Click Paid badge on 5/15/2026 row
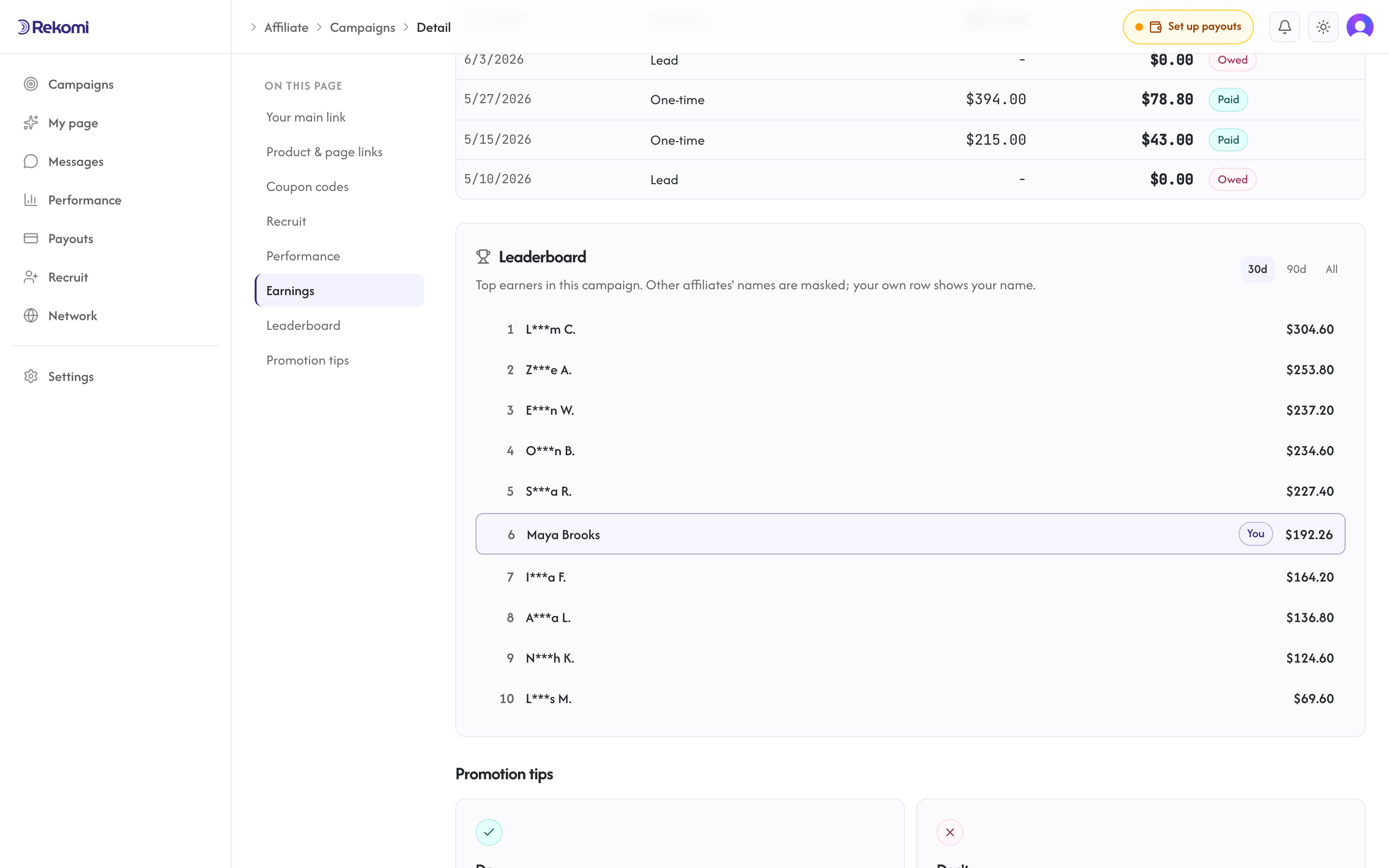 click(x=1228, y=139)
